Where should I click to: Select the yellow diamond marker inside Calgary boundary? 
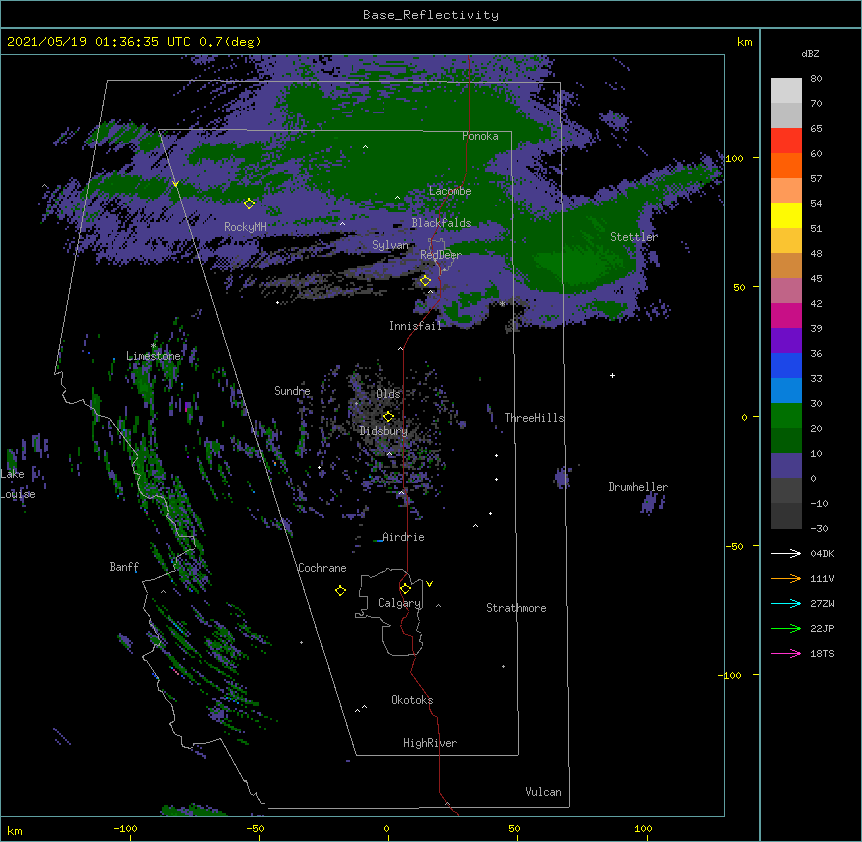pyautogui.click(x=405, y=589)
